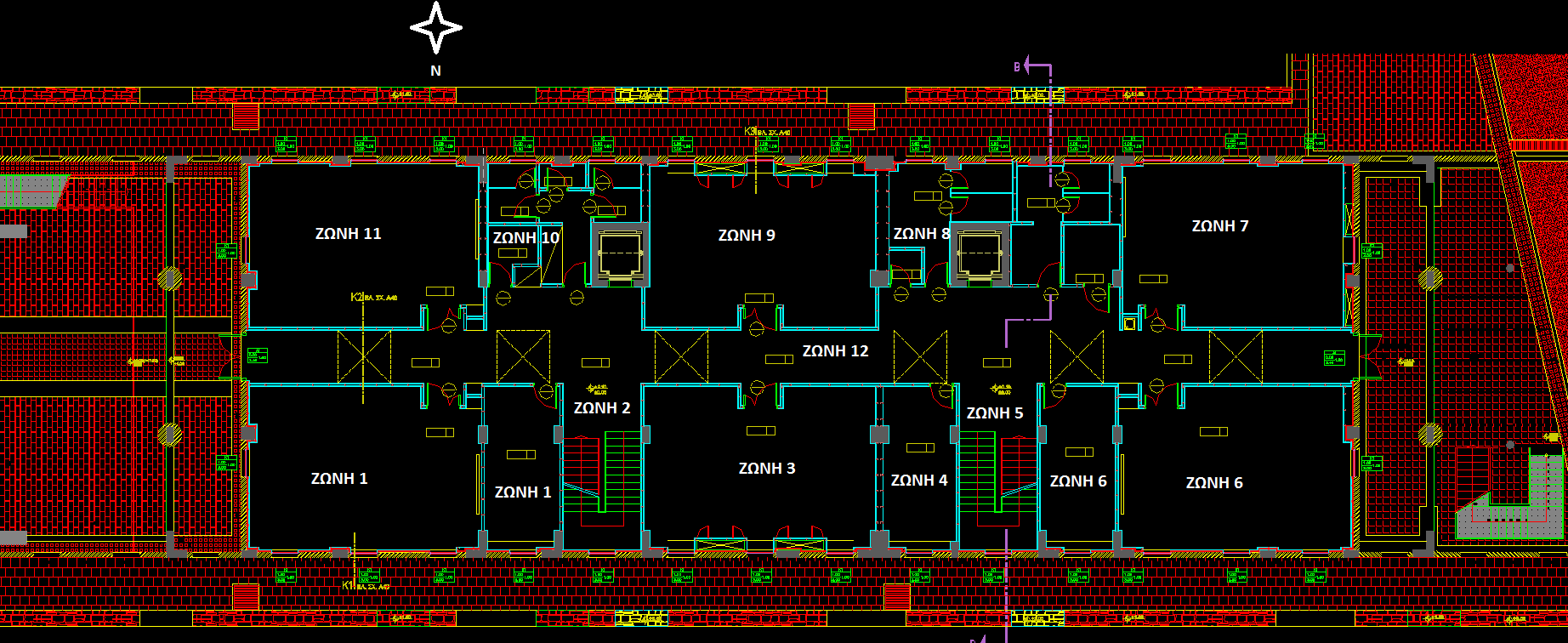Select the 'K3' column axis label

(x=751, y=131)
